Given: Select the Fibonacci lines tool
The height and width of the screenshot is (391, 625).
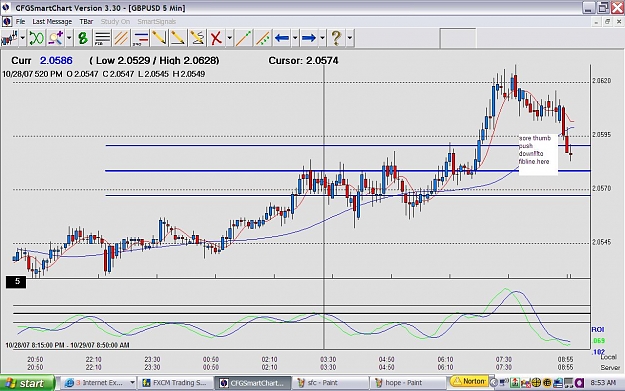Looking at the screenshot, I should coord(102,38).
